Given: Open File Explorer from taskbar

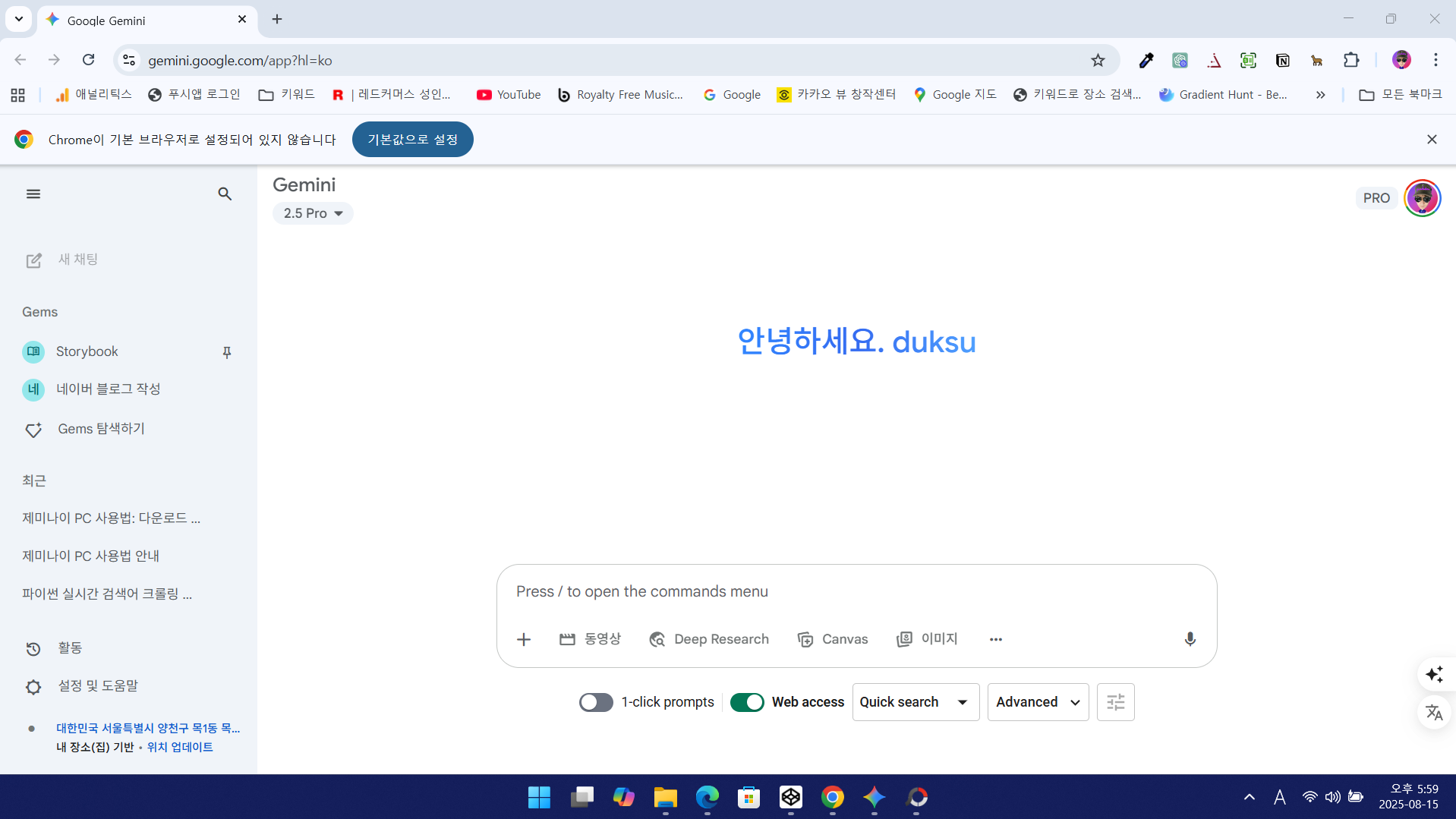Looking at the screenshot, I should tap(665, 797).
